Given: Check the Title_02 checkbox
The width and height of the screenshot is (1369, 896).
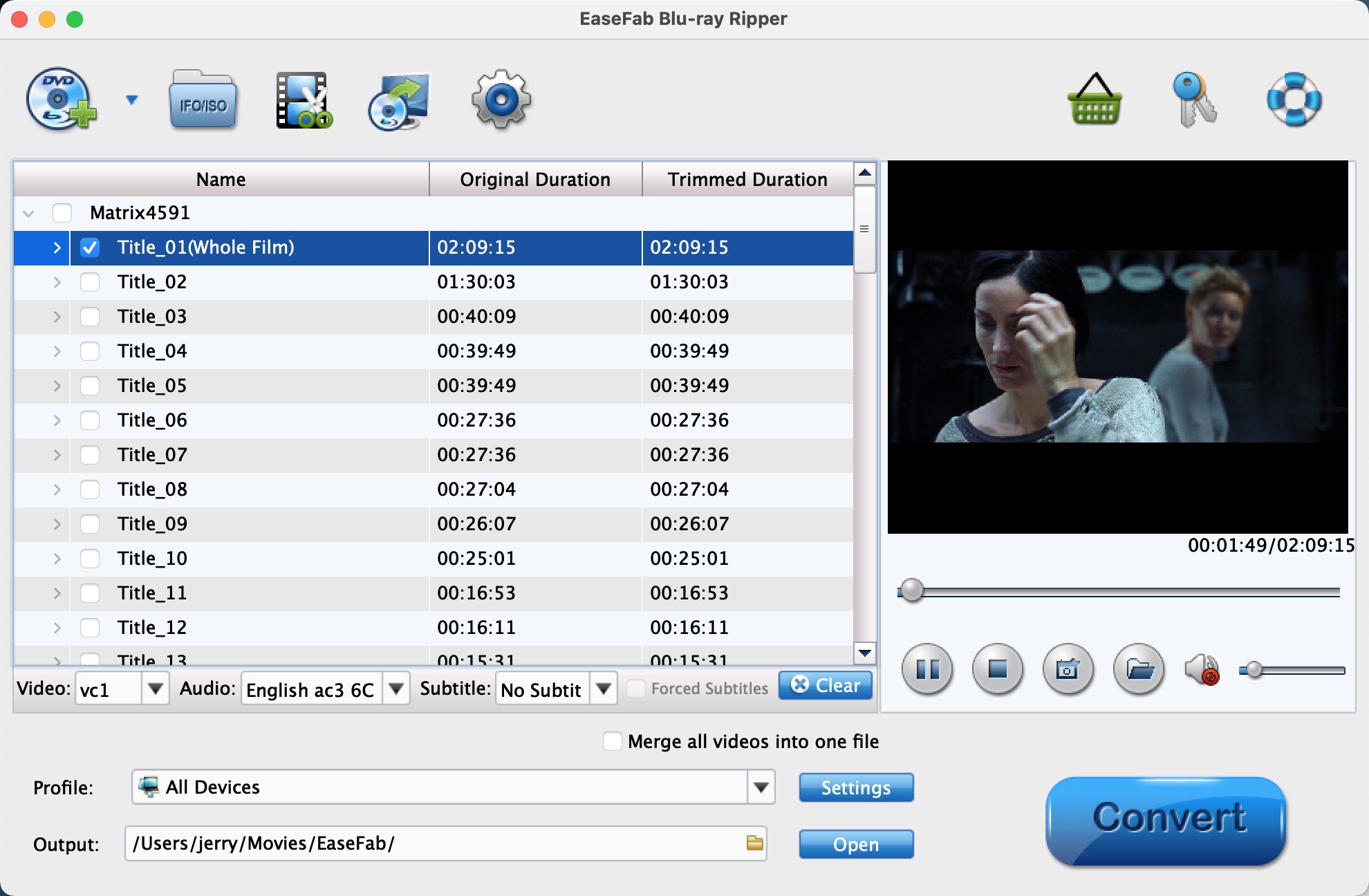Looking at the screenshot, I should pyautogui.click(x=90, y=282).
